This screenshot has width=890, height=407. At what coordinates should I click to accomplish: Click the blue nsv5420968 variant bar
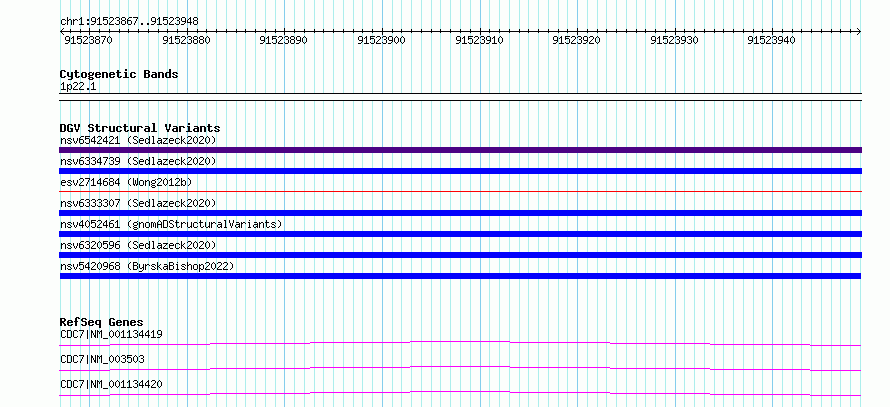coord(460,276)
